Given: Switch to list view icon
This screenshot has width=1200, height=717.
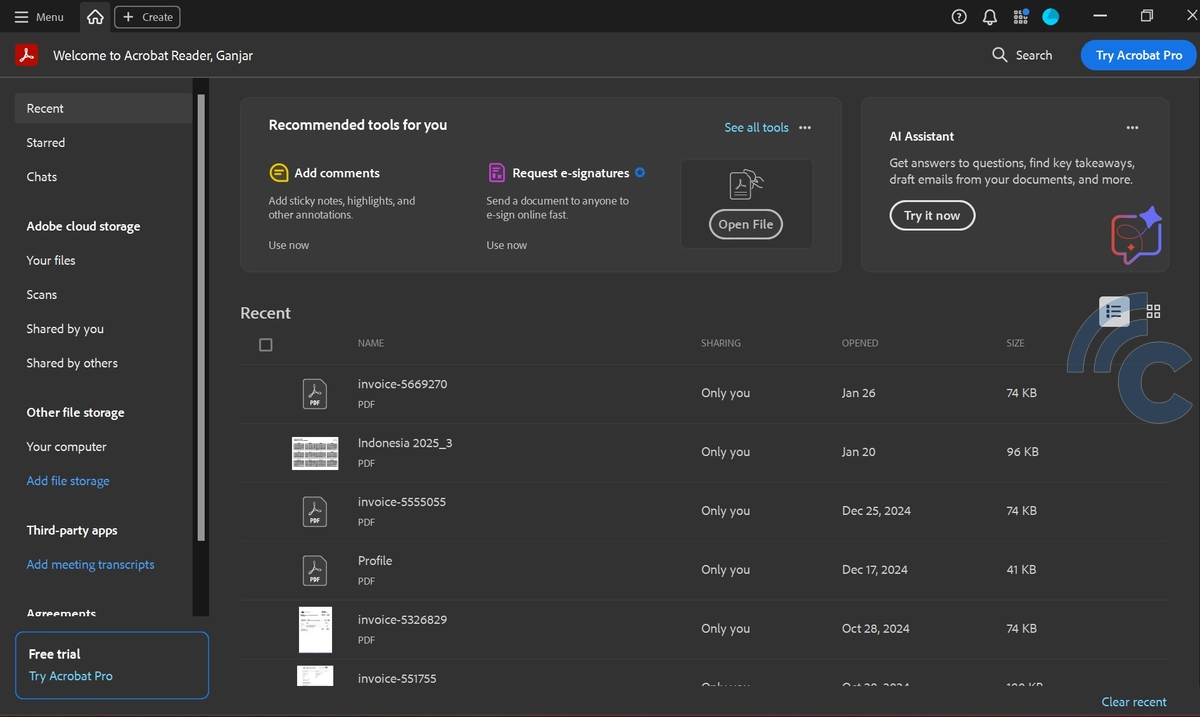Looking at the screenshot, I should (x=1114, y=311).
